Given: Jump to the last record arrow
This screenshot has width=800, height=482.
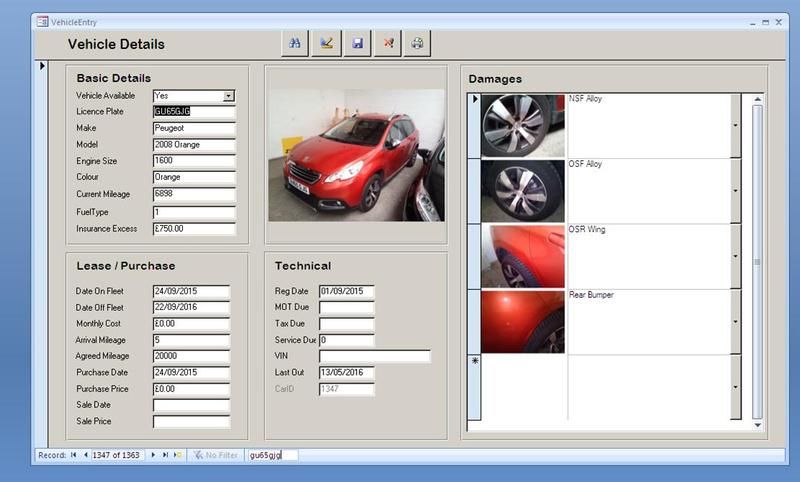Looking at the screenshot, I should coord(165,455).
